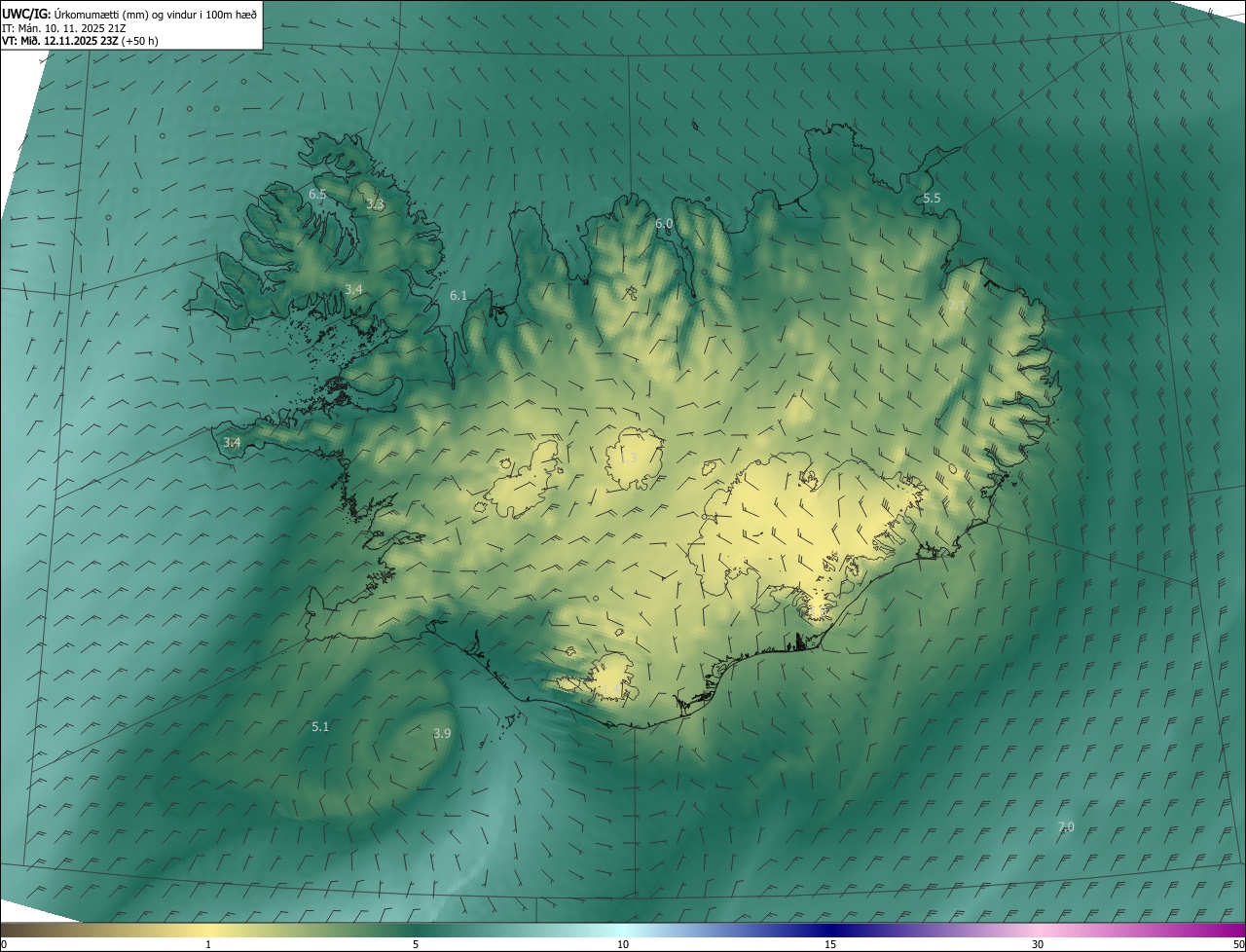Screen dimensions: 1246x952
Task: Click the 6.5 value label on the map
Action: [317, 195]
